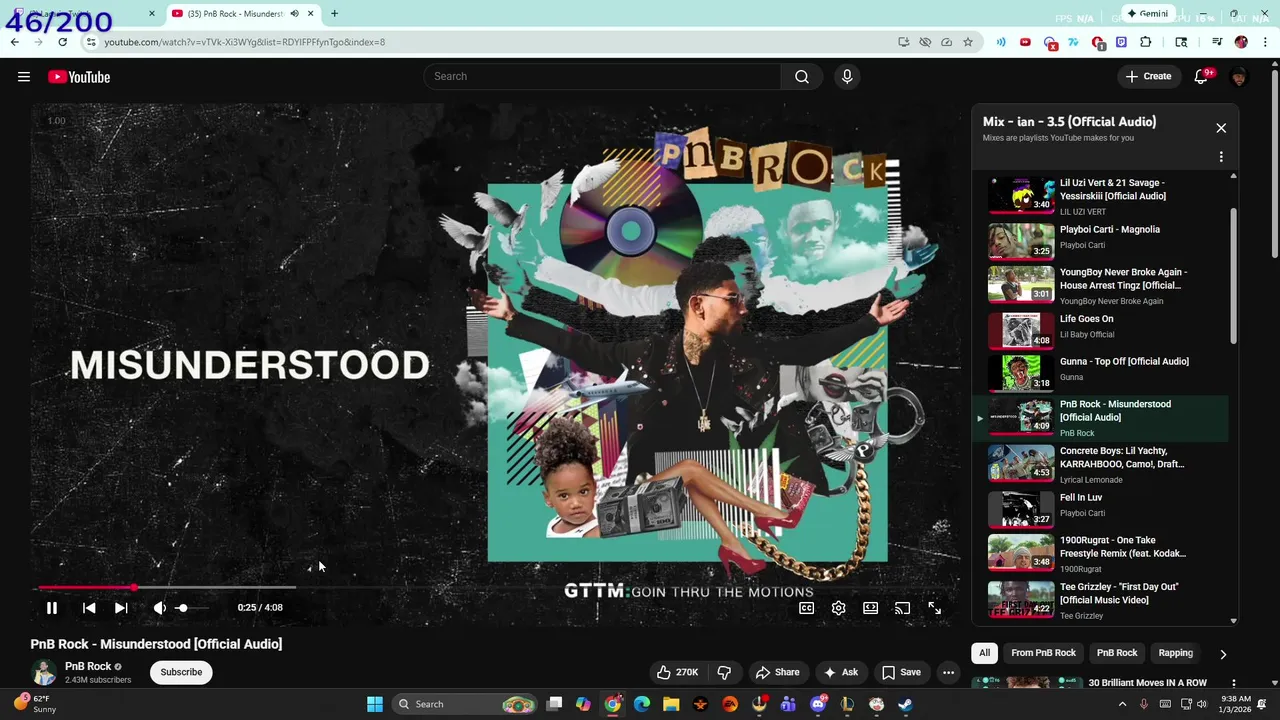The height and width of the screenshot is (720, 1280).
Task: Select the Rapping filter chip
Action: [1175, 653]
